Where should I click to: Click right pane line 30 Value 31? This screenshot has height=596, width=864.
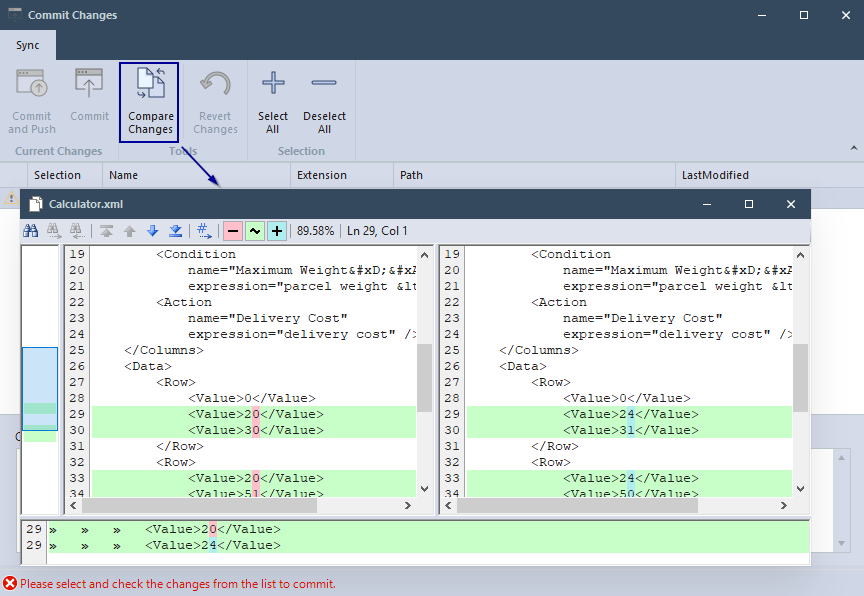[630, 430]
